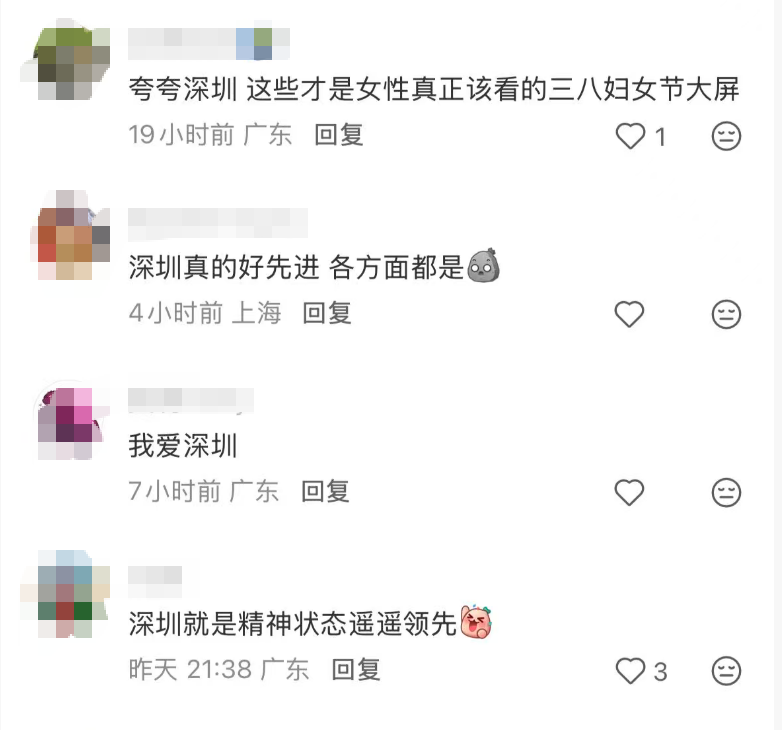
Task: Reply to the 昨天 21:38 comment
Action: coord(356,669)
